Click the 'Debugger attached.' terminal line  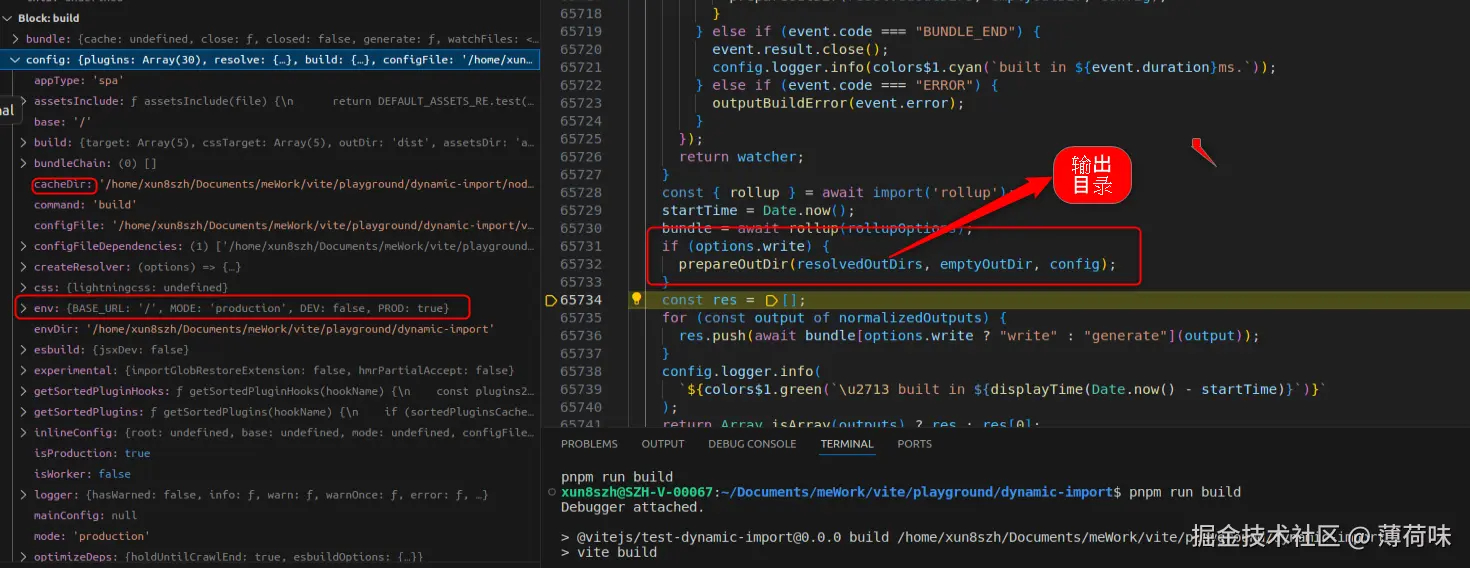[632, 507]
